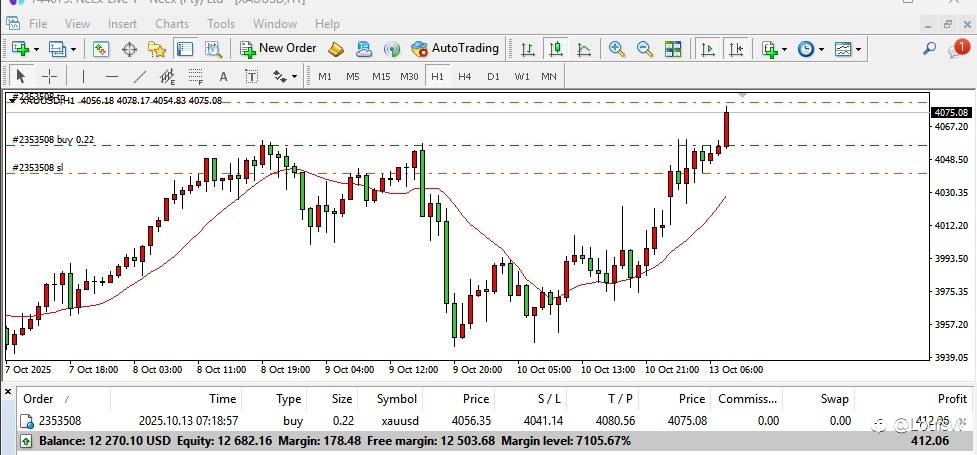Toggle the Terminal window icon
977x455 pixels.
click(x=184, y=49)
